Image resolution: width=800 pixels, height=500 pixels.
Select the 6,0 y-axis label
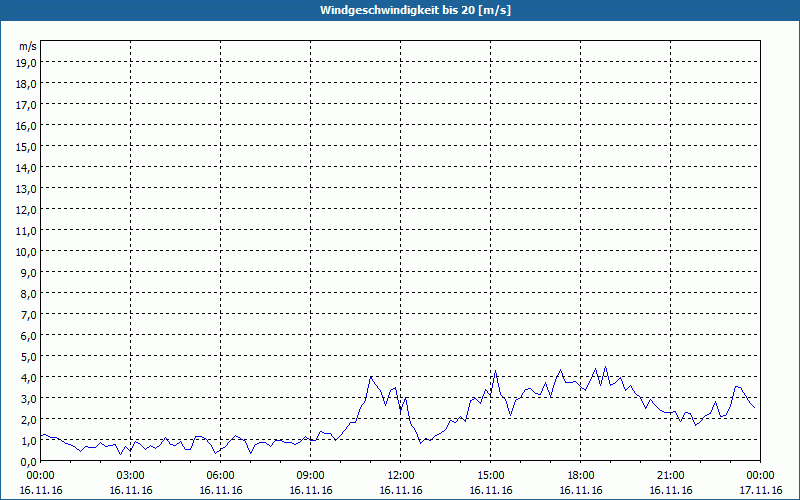click(x=29, y=336)
